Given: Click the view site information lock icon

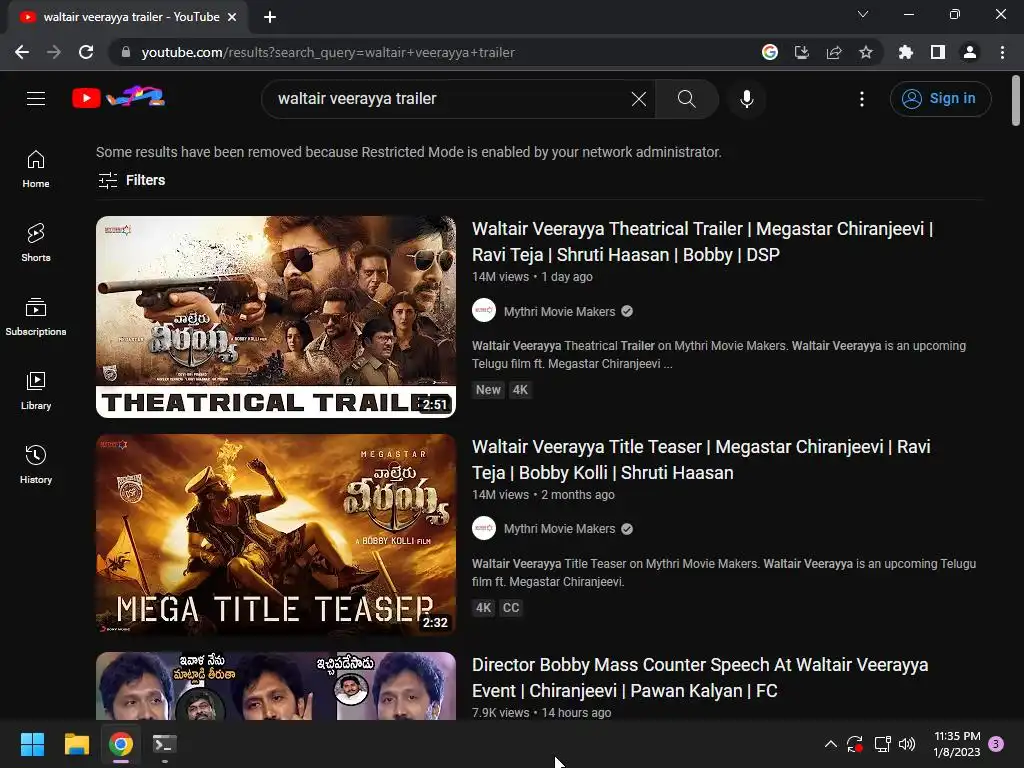Looking at the screenshot, I should point(125,52).
